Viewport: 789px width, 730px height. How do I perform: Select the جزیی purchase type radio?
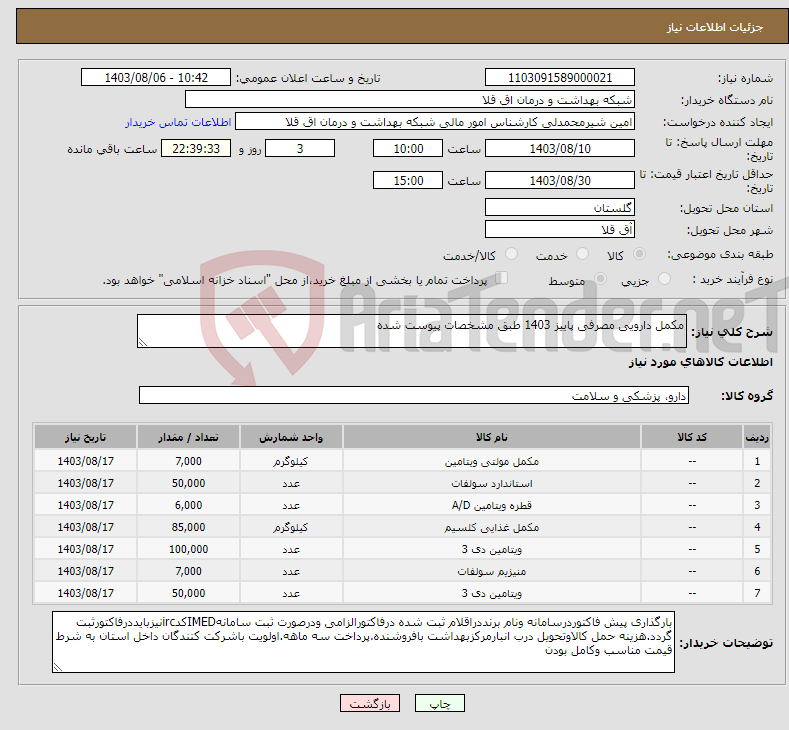(665, 279)
